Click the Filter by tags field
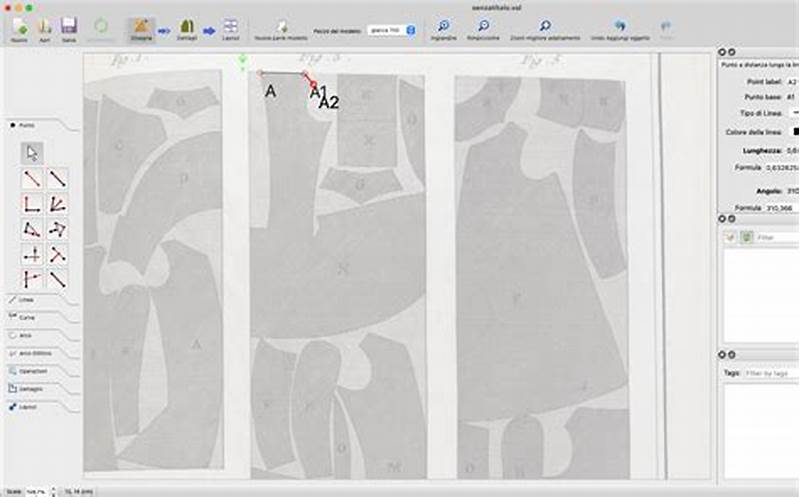Screen dimensions: 800x497 (771, 374)
